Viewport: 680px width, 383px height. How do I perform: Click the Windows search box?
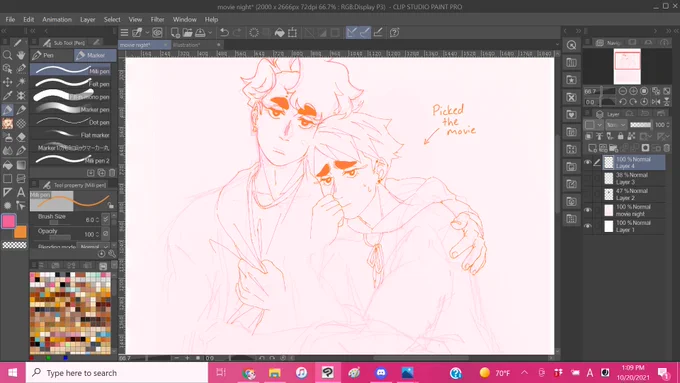[x=117, y=373]
